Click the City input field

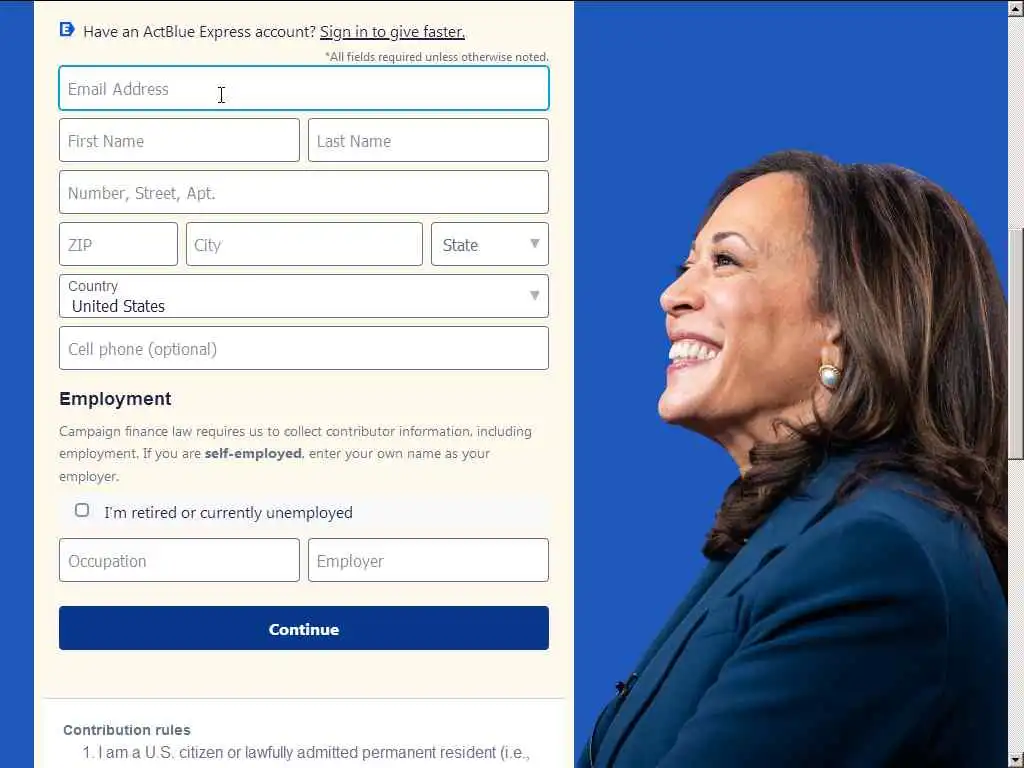click(x=304, y=244)
